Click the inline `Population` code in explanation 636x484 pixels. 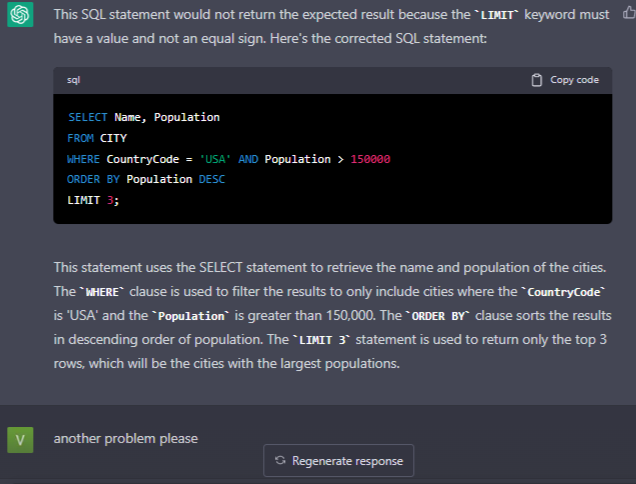click(191, 316)
